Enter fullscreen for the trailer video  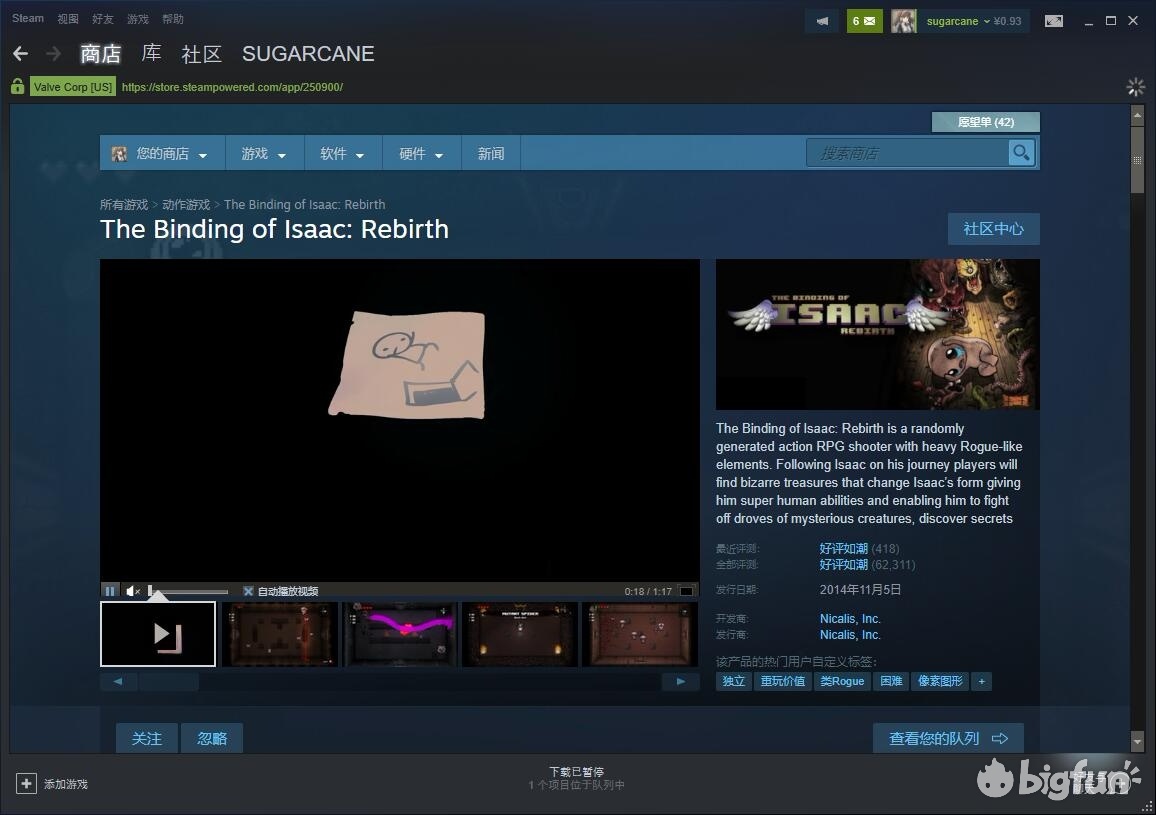click(x=686, y=591)
